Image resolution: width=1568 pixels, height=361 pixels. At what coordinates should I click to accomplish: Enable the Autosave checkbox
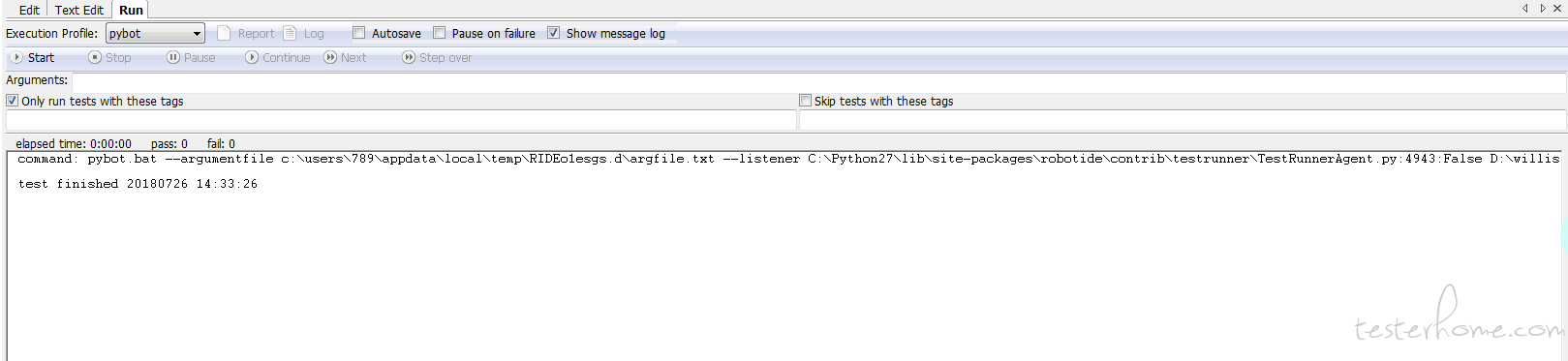click(359, 33)
